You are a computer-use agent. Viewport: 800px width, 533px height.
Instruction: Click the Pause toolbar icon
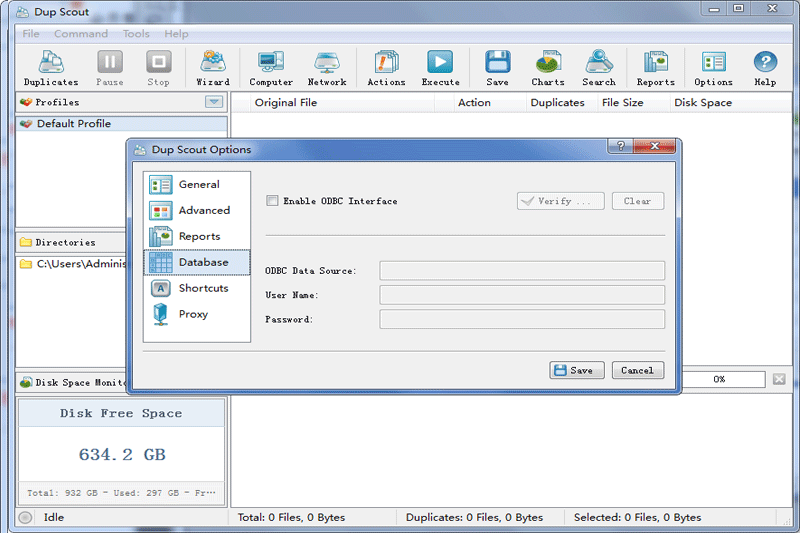point(110,68)
